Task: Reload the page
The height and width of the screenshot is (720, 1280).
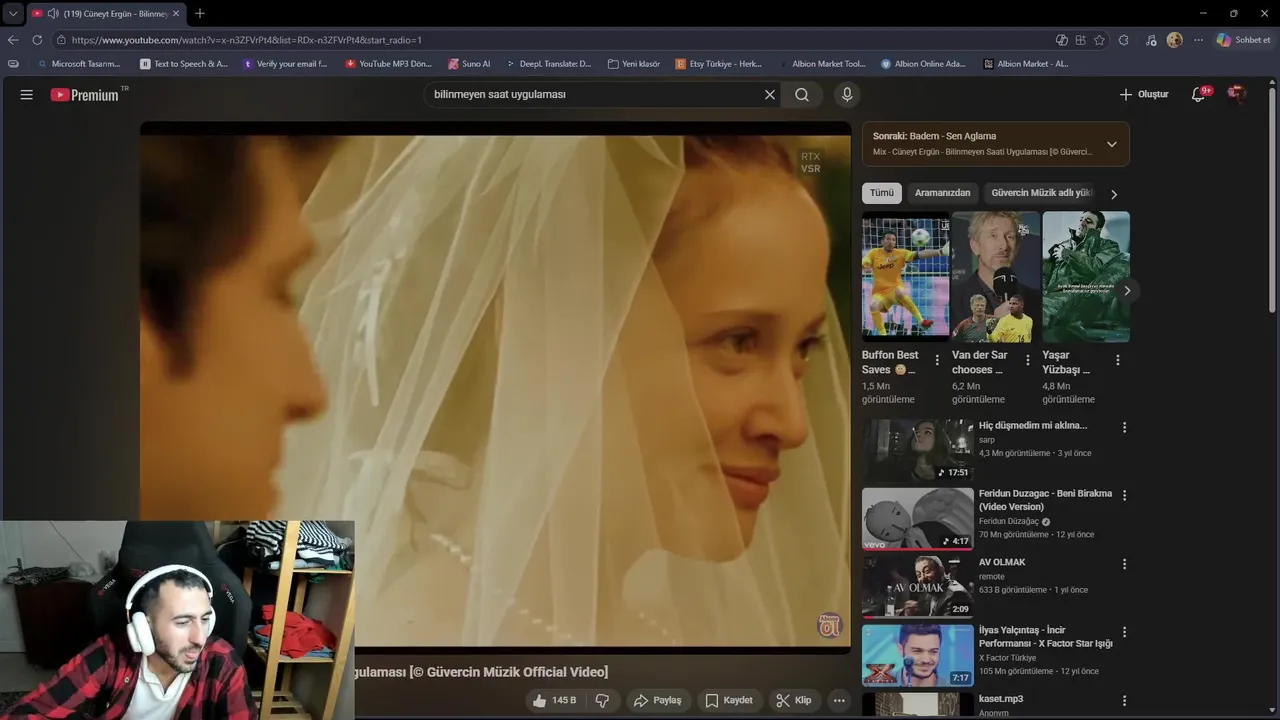Action: pyautogui.click(x=37, y=40)
